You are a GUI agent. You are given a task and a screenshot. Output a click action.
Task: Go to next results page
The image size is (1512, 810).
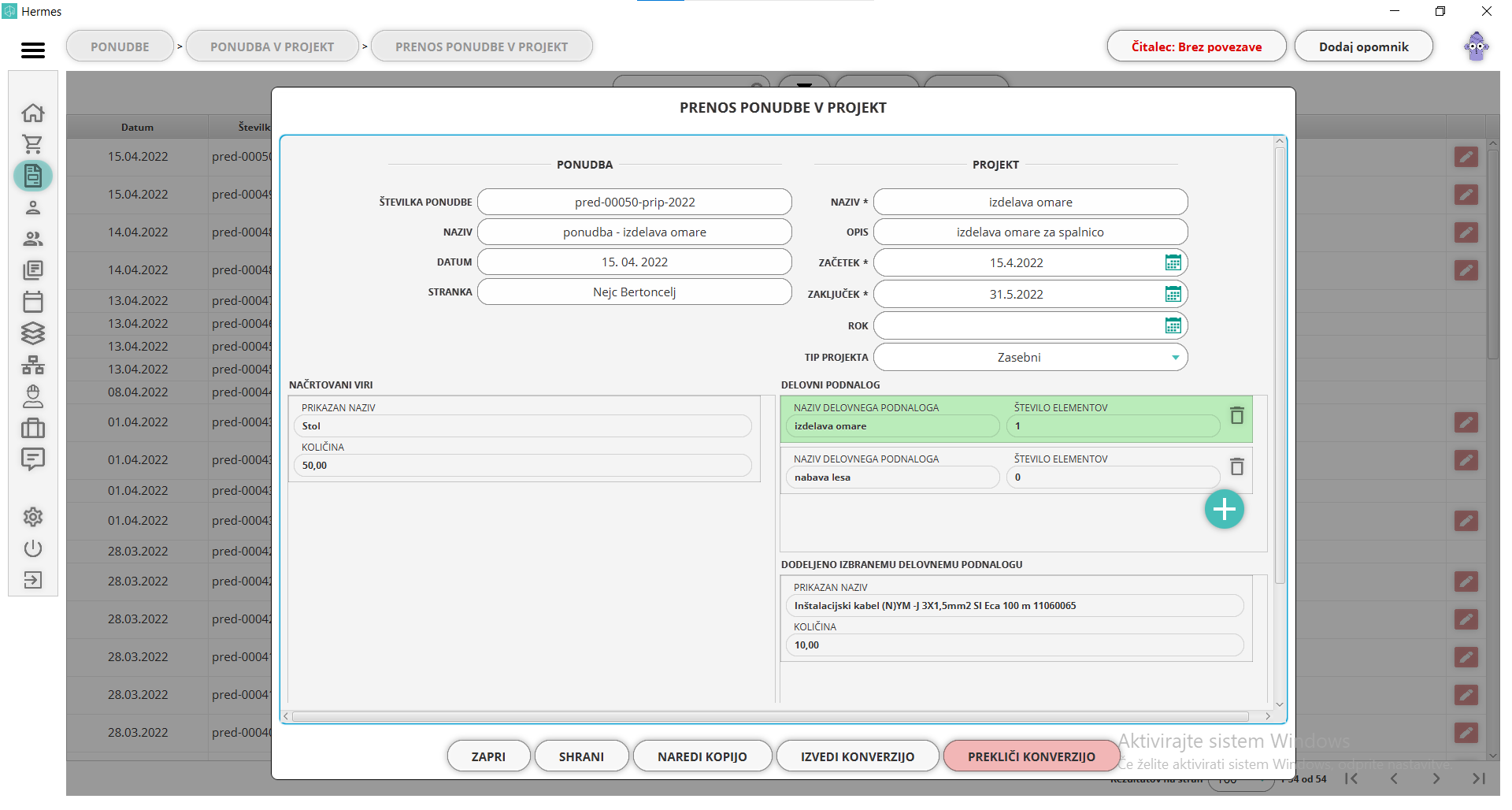tap(1436, 778)
